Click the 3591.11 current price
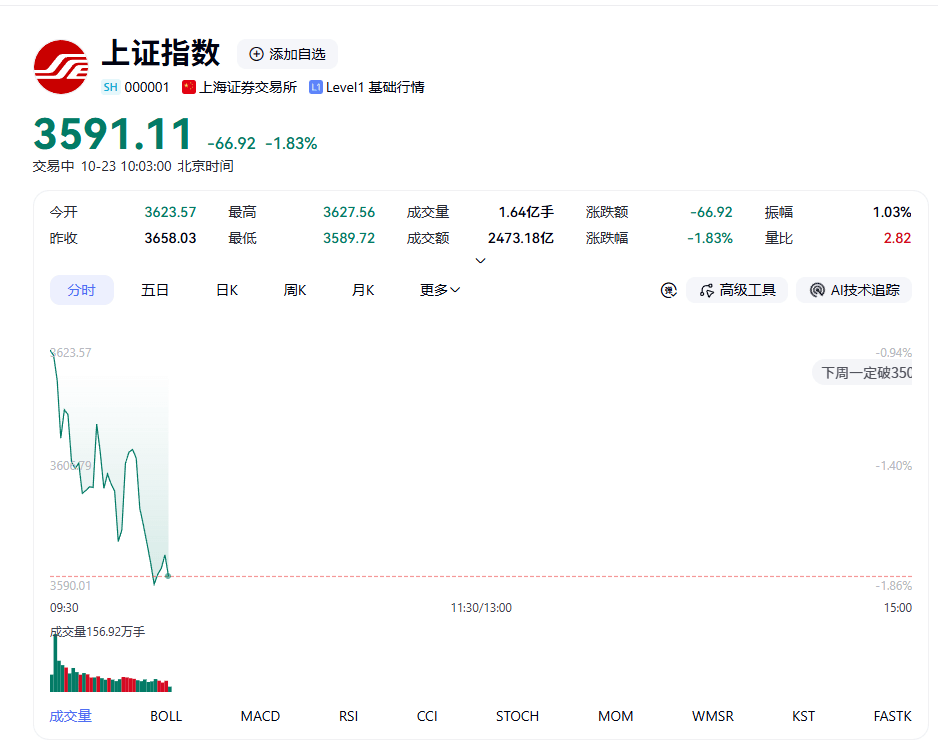 coord(113,133)
